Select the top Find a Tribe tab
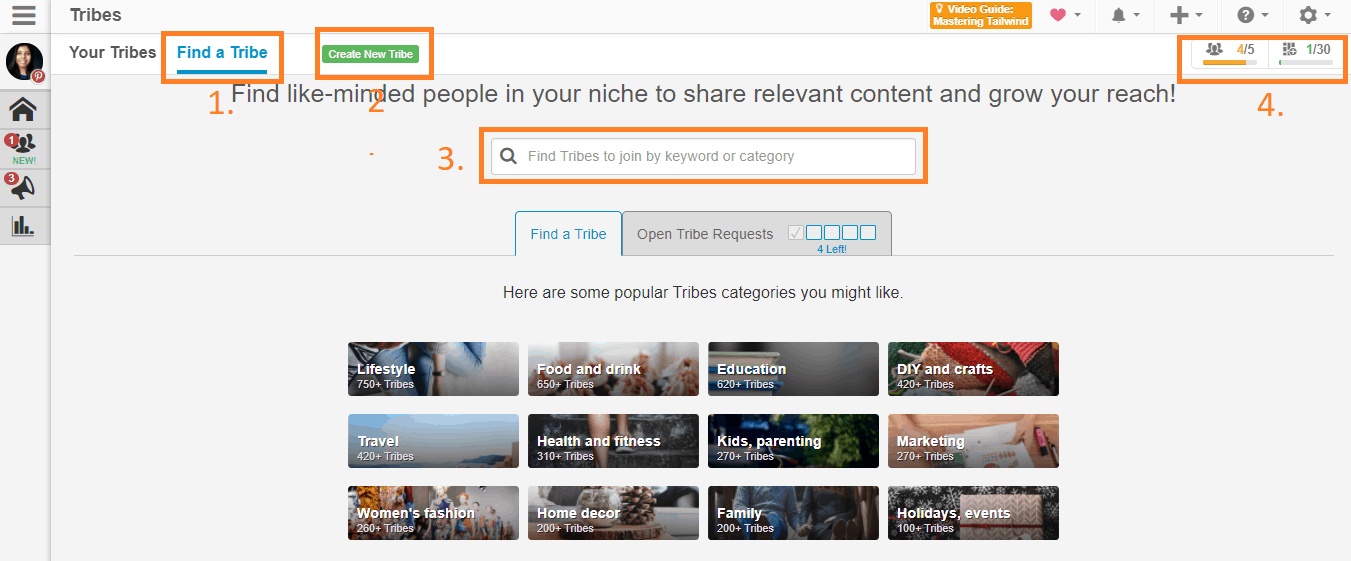 [222, 52]
